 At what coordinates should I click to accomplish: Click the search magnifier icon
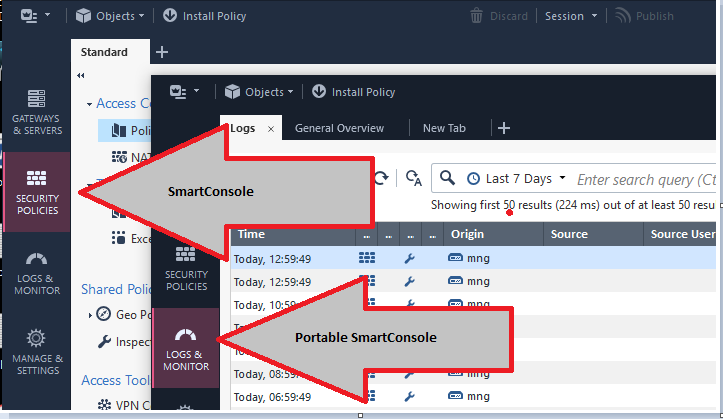click(447, 178)
